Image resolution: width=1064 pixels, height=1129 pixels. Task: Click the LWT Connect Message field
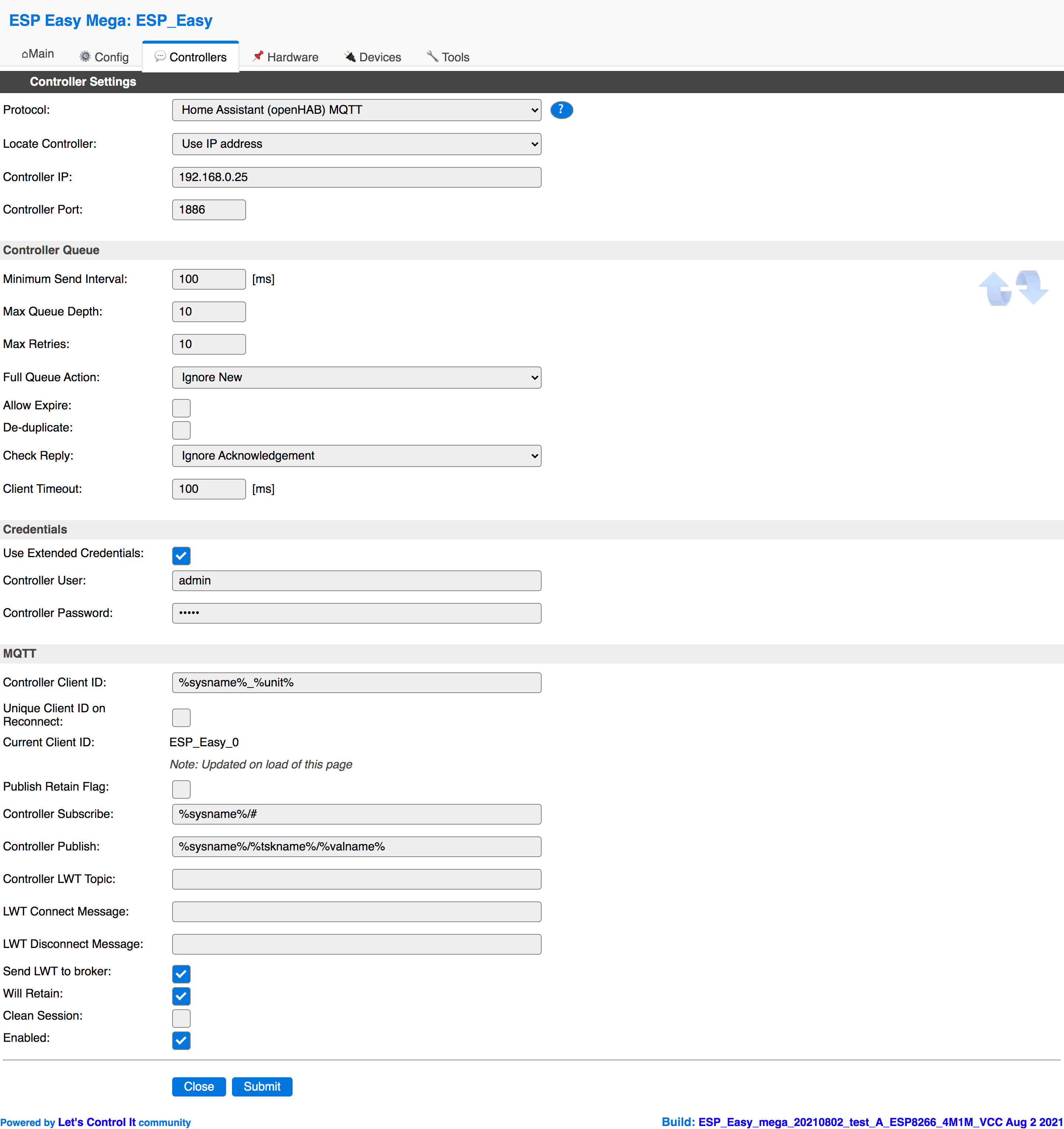[357, 911]
